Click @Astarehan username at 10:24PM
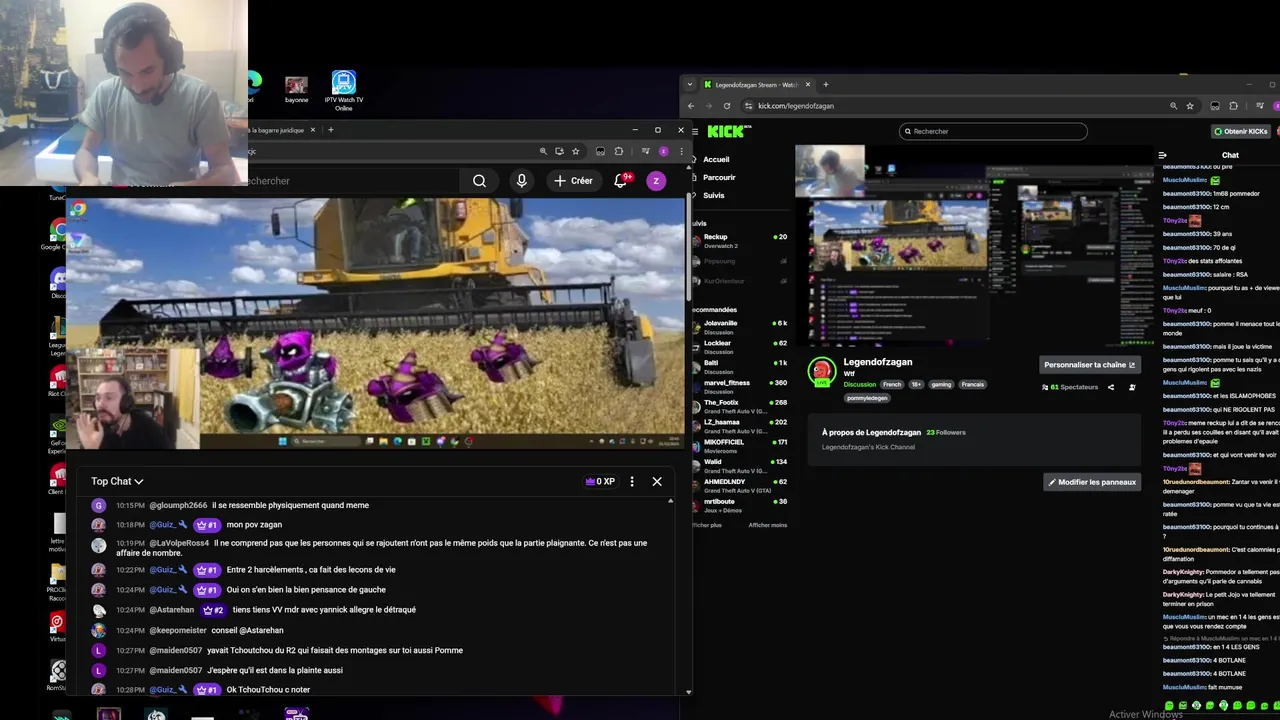The height and width of the screenshot is (720, 1280). tap(172, 610)
